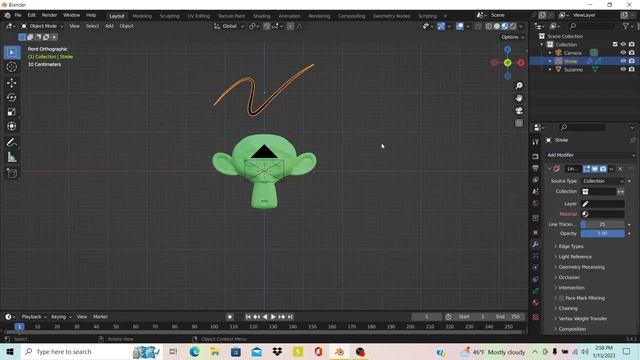Click the Add Modifier button
Viewport: 640px width, 360px height.
(x=590, y=155)
